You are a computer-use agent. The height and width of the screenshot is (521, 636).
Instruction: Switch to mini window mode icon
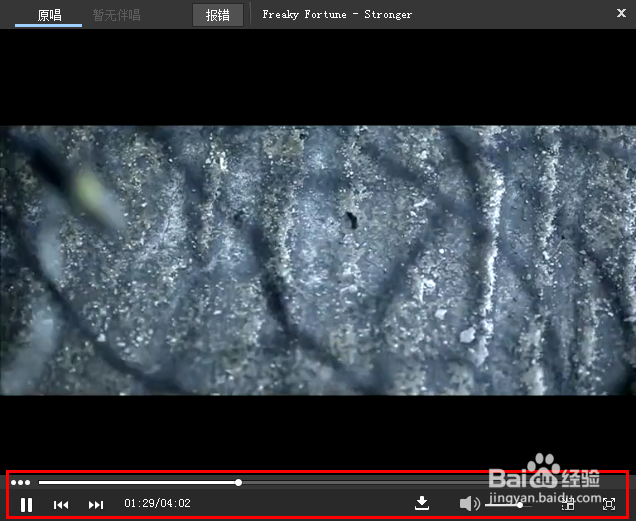568,504
